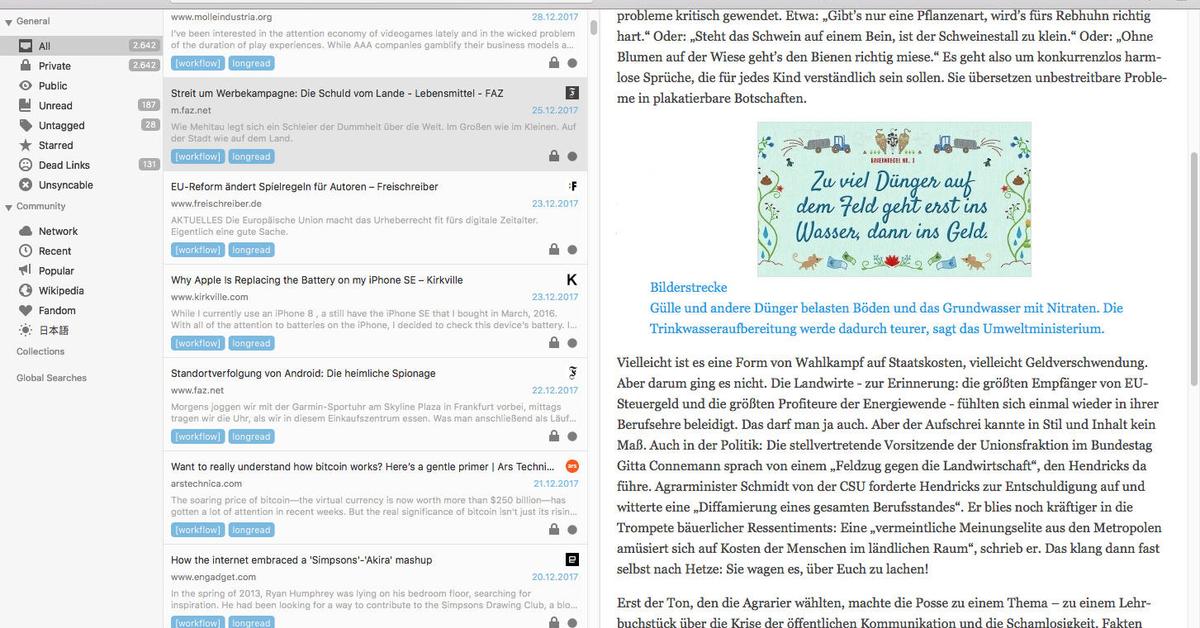Open Starred bookmarks via star icon
Image resolution: width=1200 pixels, height=628 pixels.
point(26,146)
